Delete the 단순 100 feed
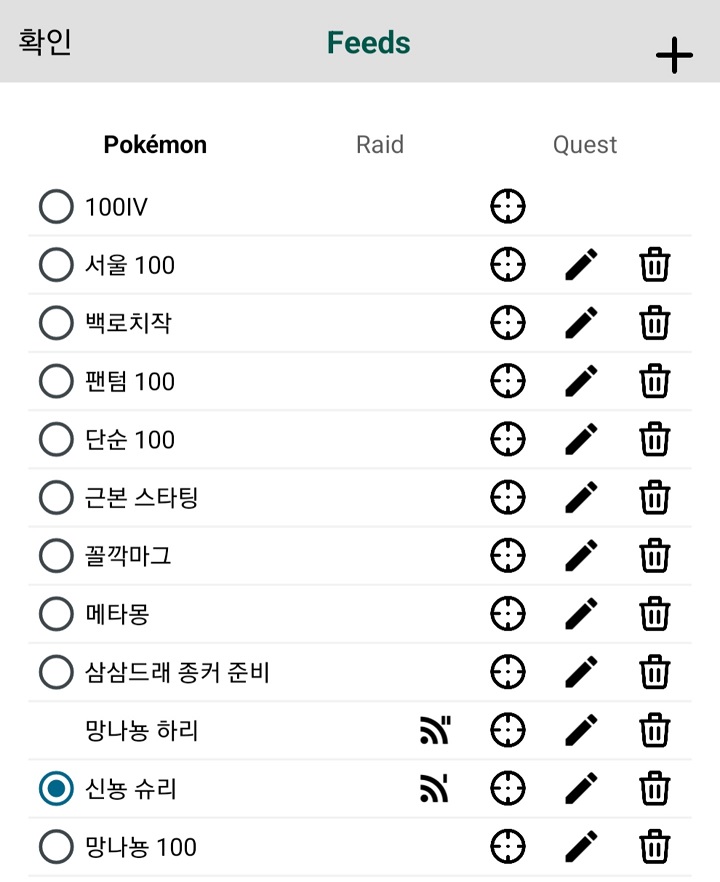The width and height of the screenshot is (720, 882). point(654,439)
